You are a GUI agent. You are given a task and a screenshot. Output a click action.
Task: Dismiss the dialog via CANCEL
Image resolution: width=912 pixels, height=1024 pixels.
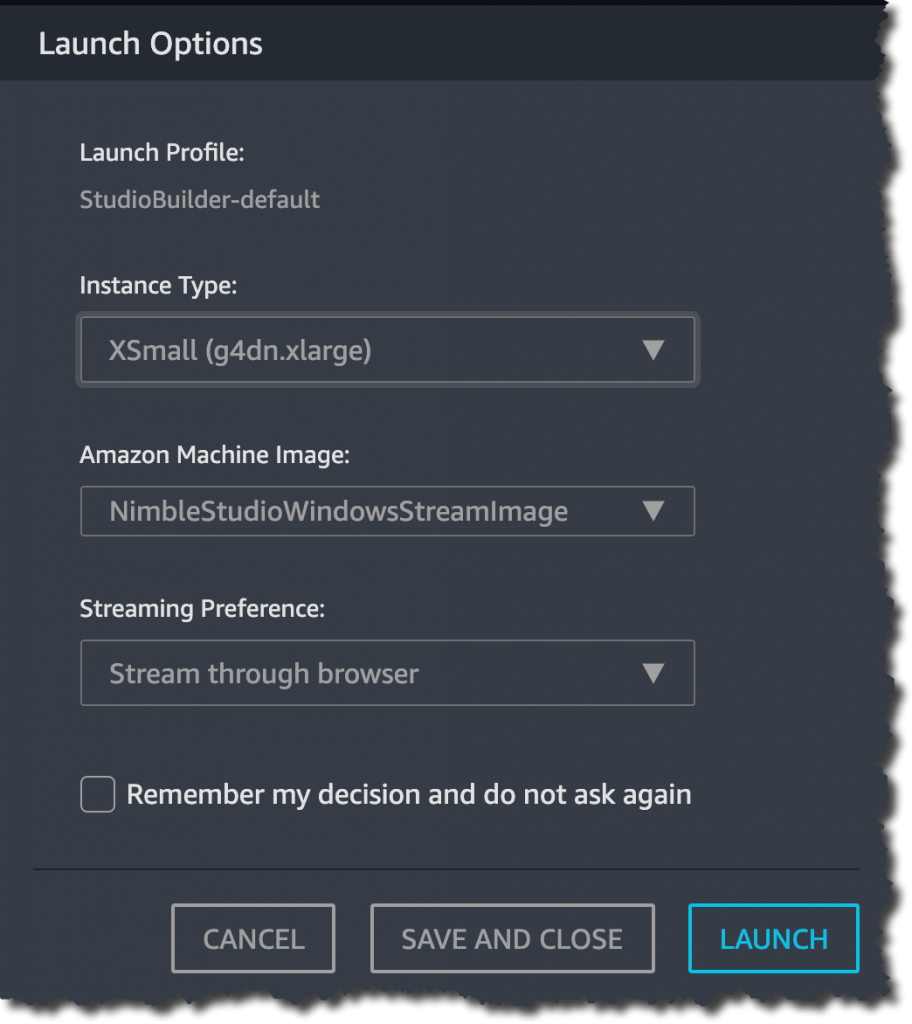pos(253,938)
